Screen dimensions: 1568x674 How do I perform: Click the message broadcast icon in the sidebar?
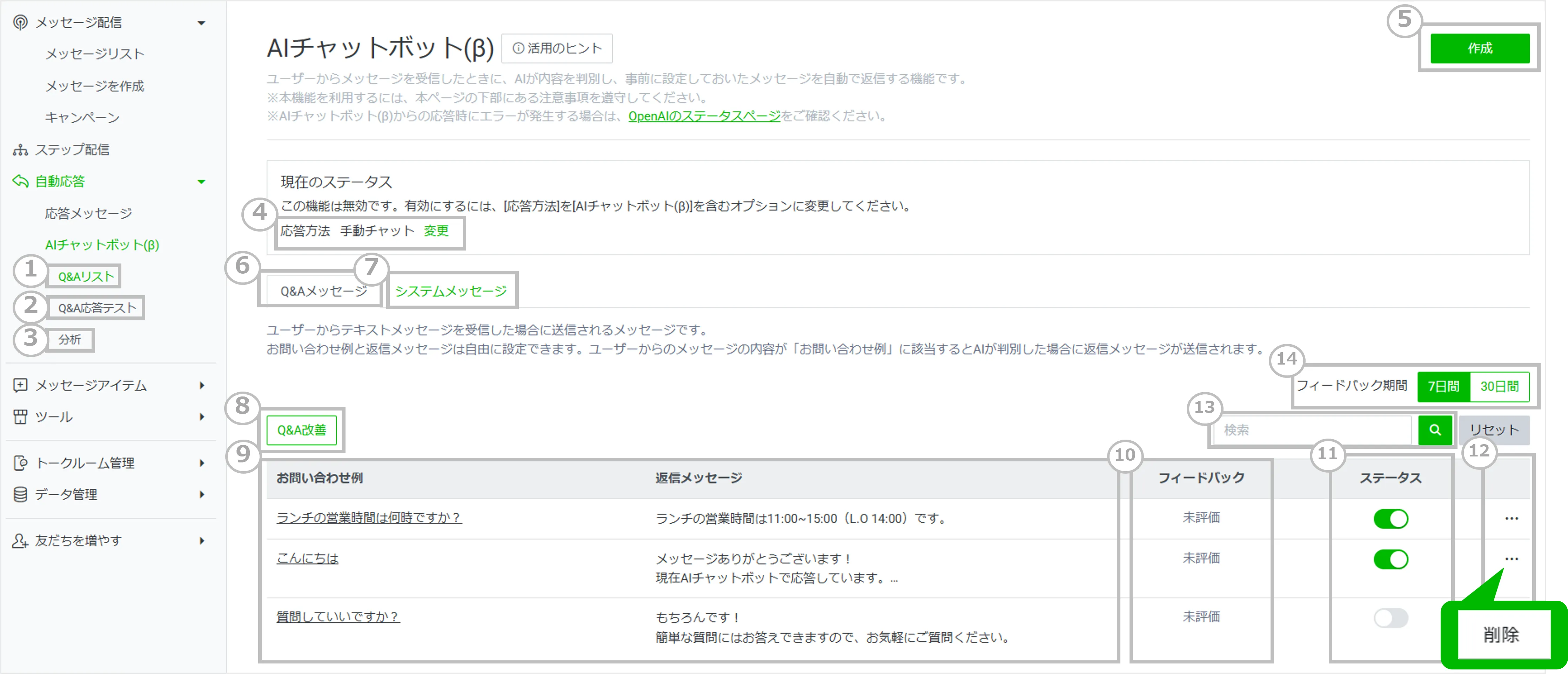[20, 22]
